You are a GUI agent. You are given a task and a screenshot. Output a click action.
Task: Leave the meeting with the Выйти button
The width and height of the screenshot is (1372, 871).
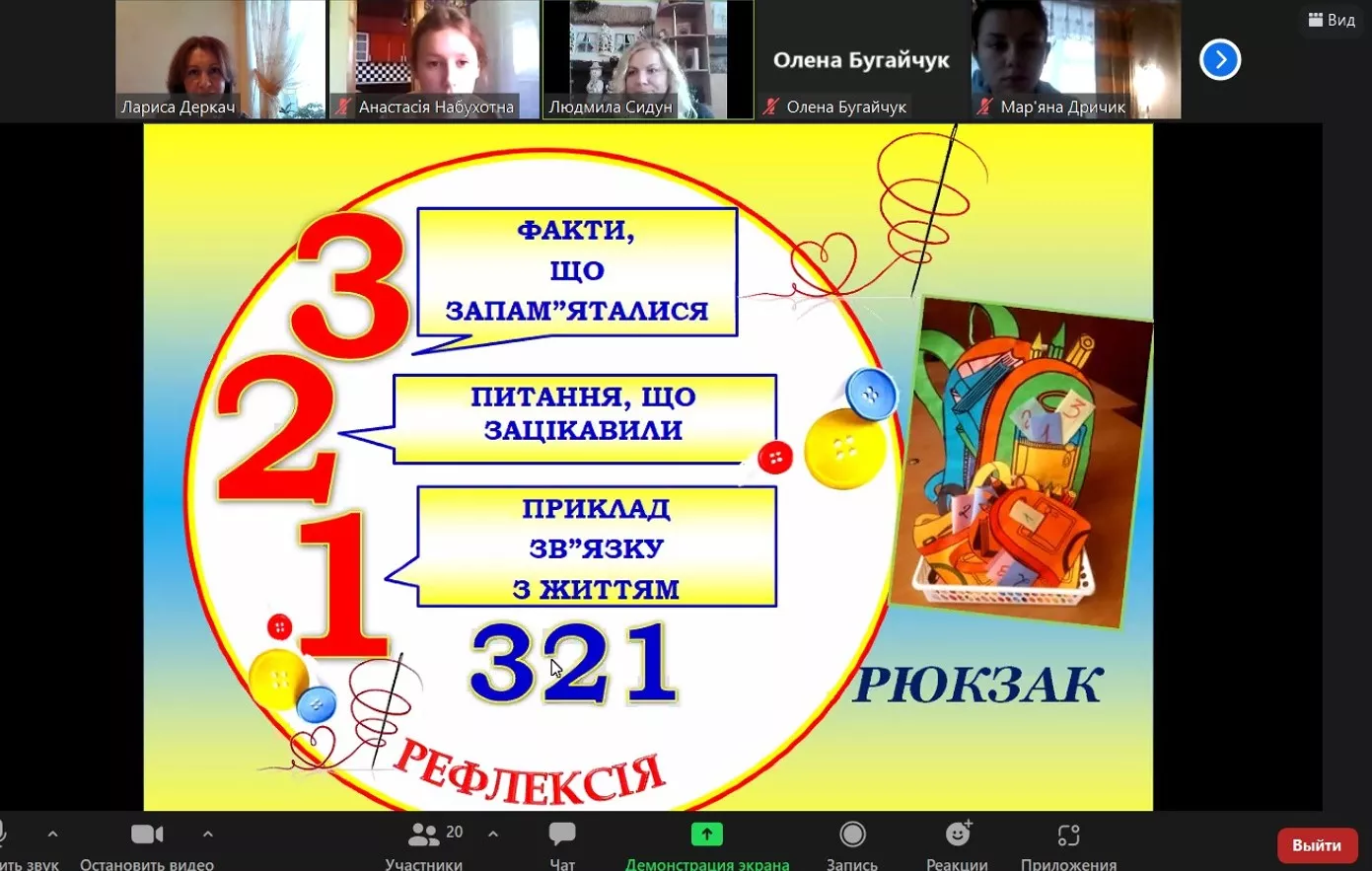point(1316,845)
